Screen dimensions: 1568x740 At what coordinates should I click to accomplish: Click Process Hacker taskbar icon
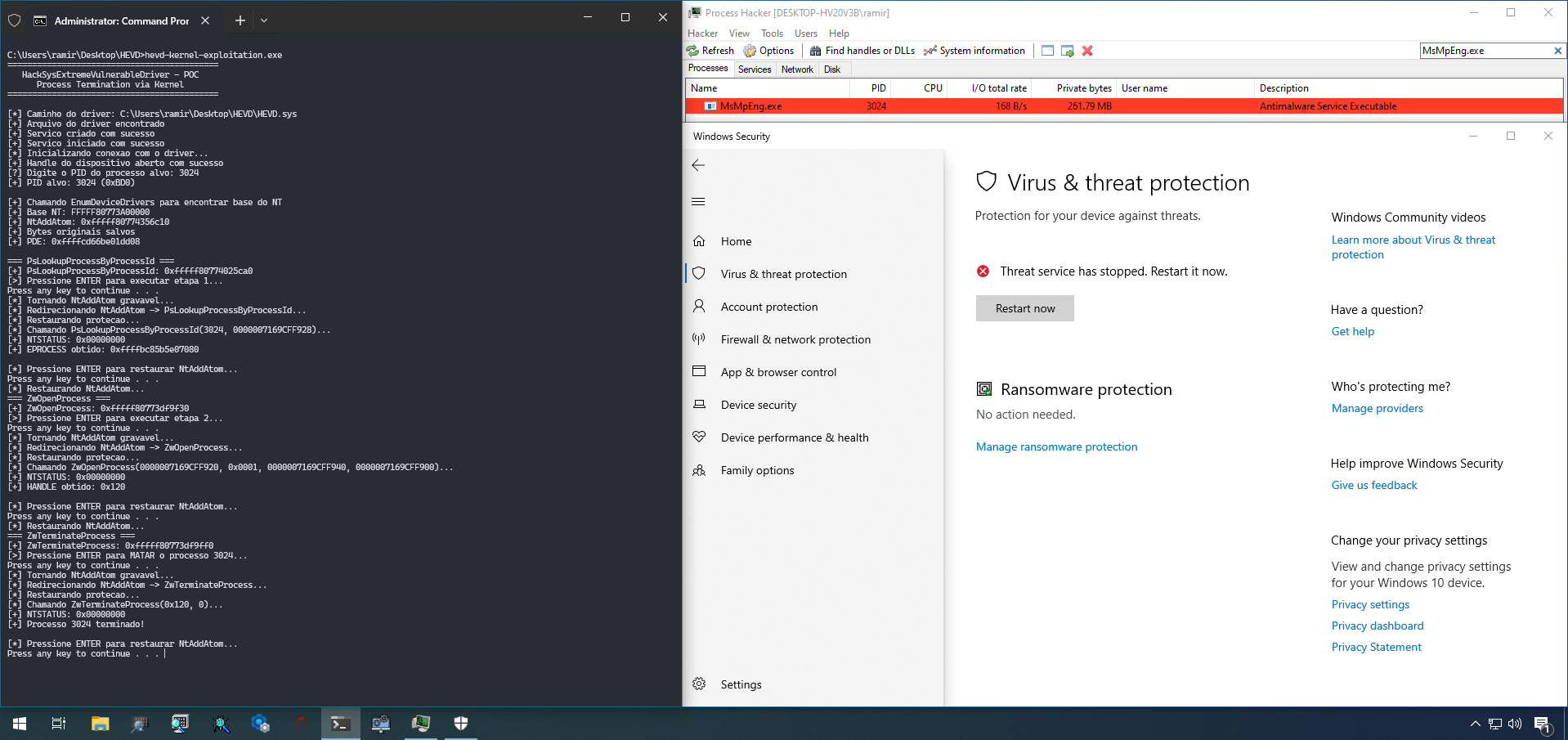pyautogui.click(x=421, y=724)
